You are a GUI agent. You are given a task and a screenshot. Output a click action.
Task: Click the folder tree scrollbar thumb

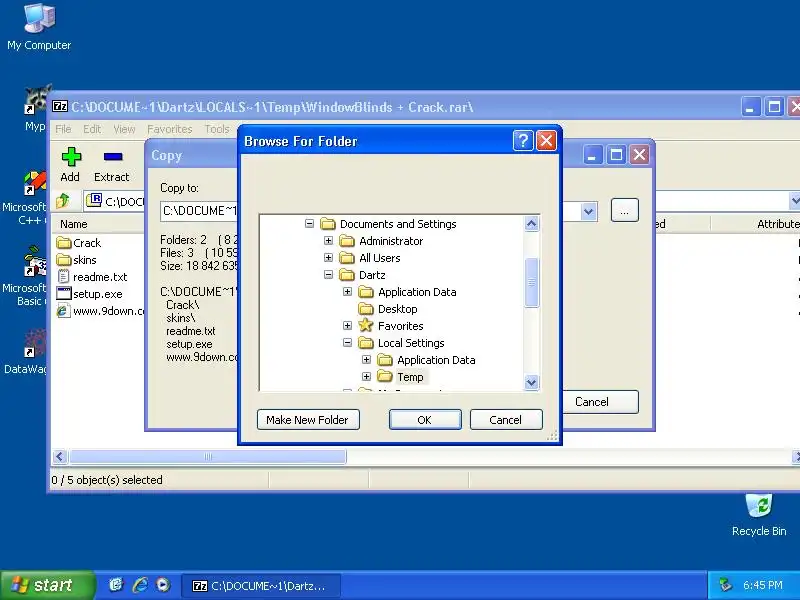point(531,282)
